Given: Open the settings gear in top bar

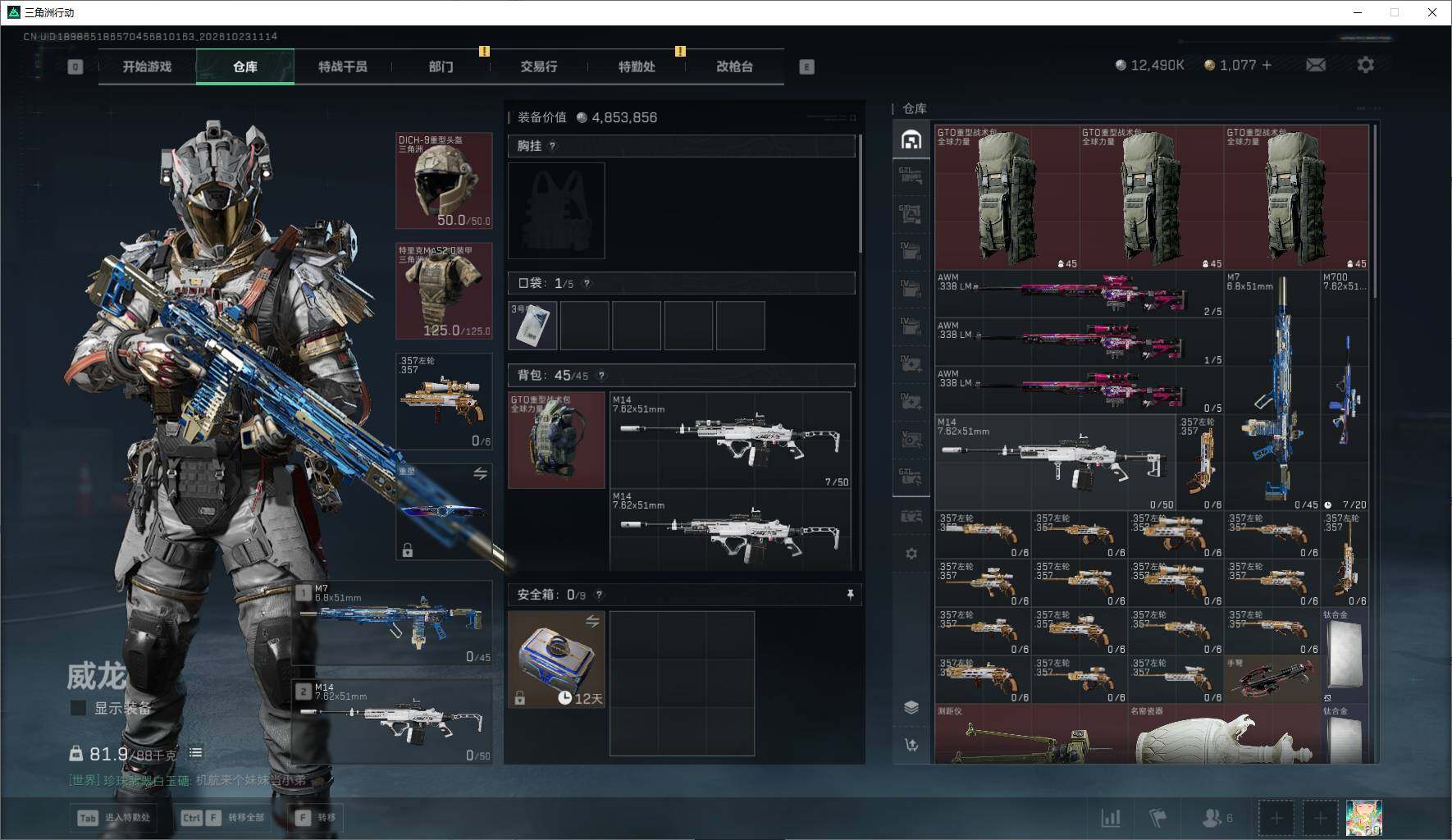Looking at the screenshot, I should pos(1365,65).
